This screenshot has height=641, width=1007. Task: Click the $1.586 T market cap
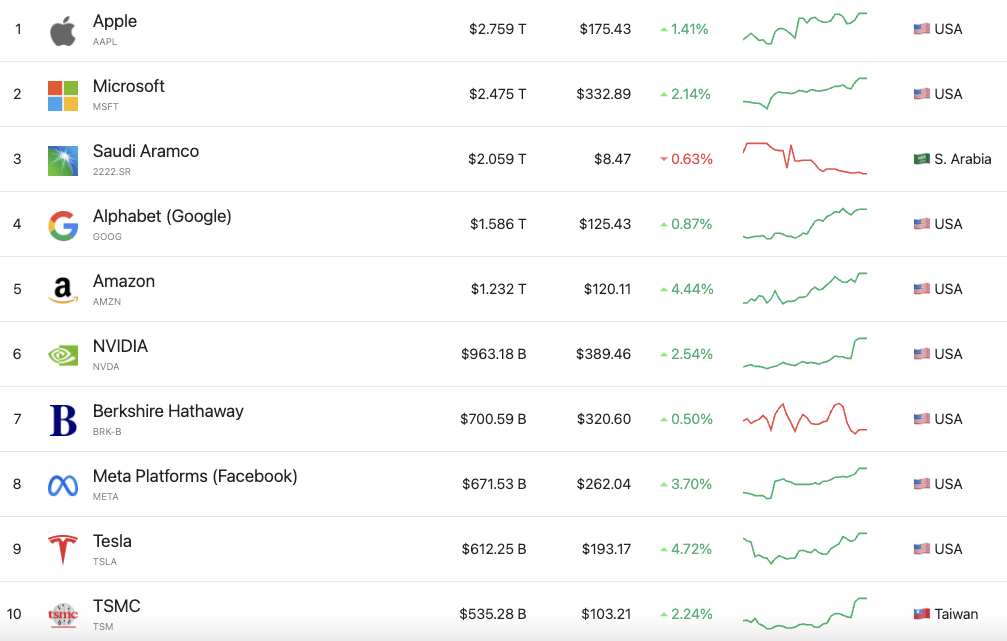coord(498,224)
